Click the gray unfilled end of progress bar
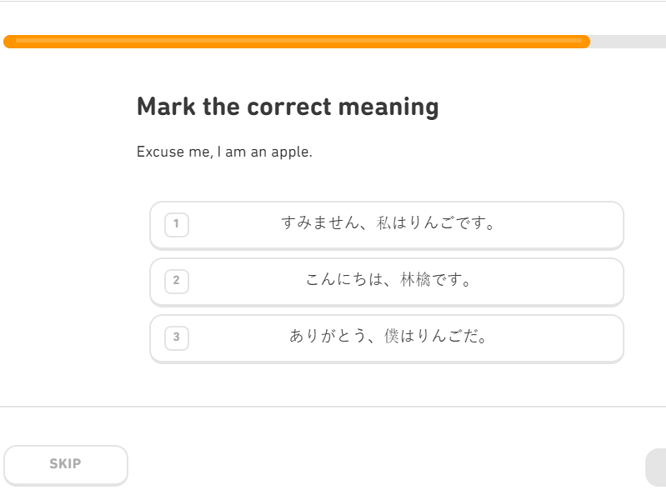 point(628,42)
